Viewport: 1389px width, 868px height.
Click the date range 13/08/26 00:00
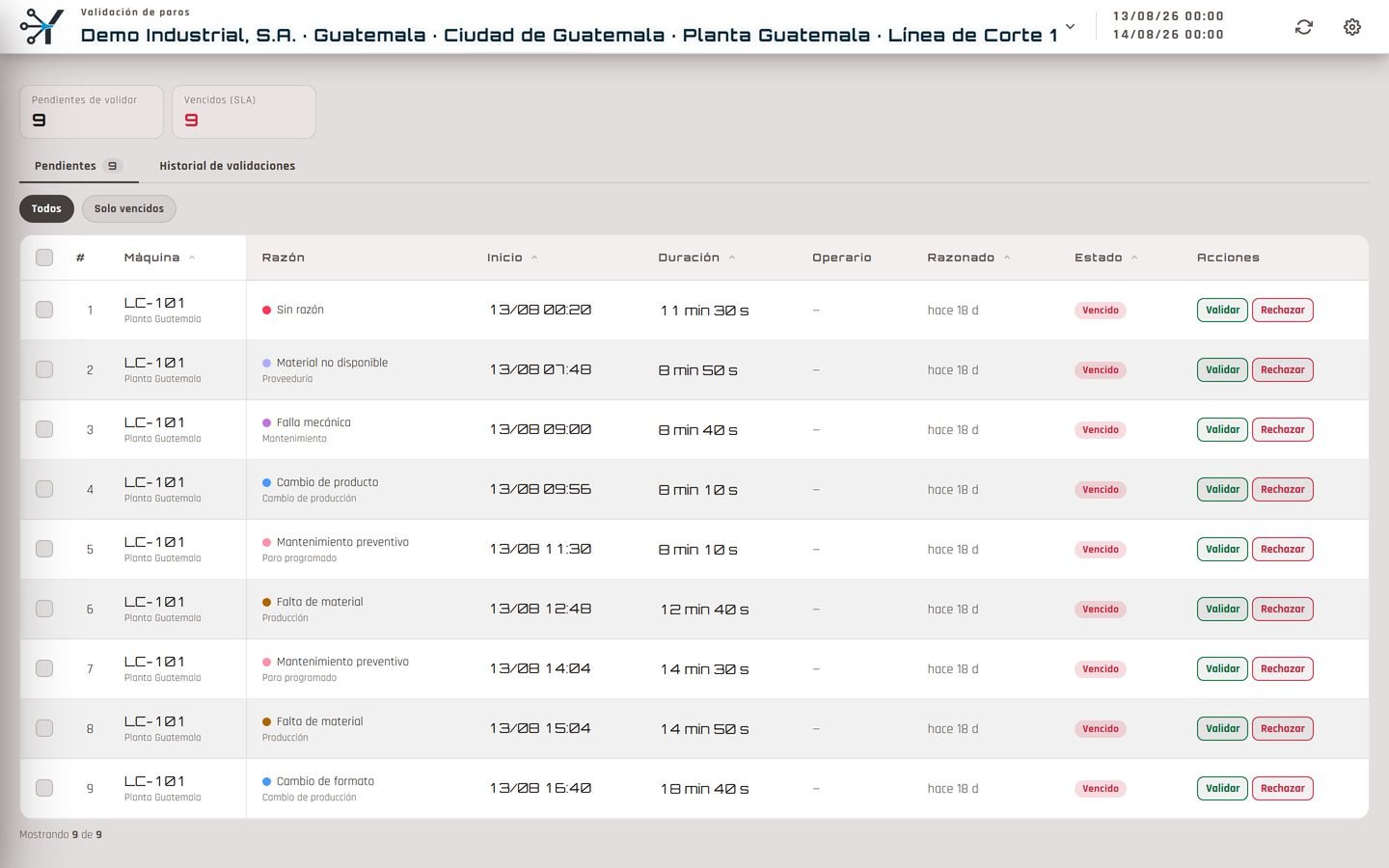coord(1168,16)
